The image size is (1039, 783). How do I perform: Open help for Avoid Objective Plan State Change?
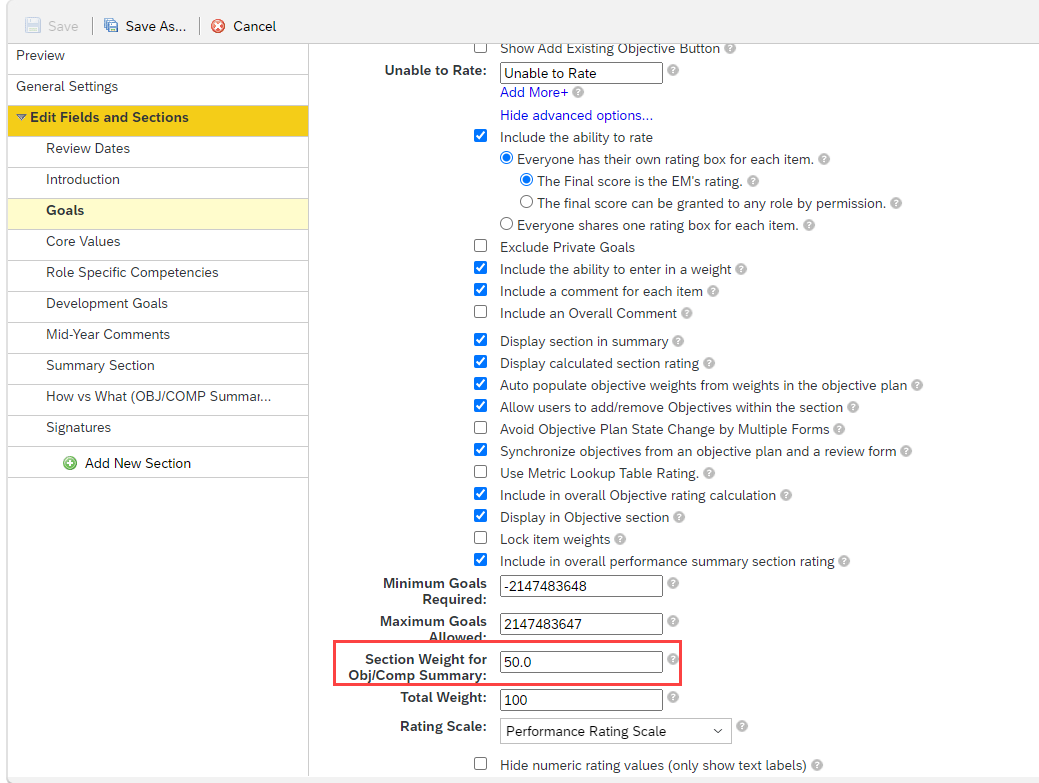[839, 429]
